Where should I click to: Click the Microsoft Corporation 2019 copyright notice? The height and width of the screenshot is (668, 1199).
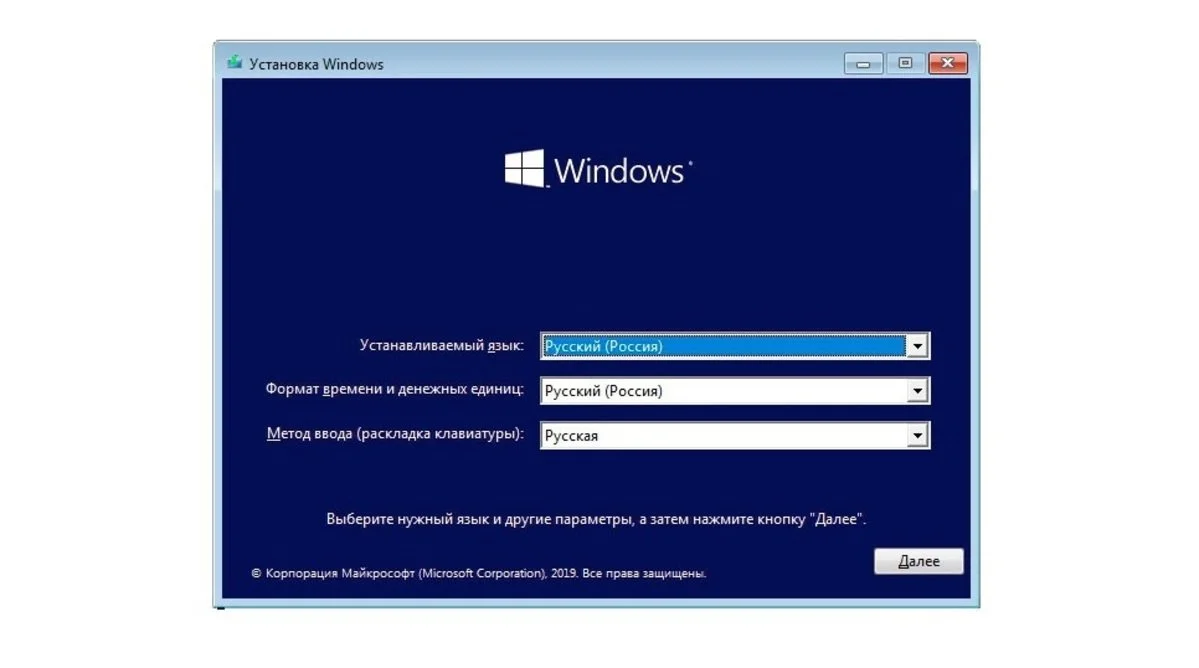point(479,573)
